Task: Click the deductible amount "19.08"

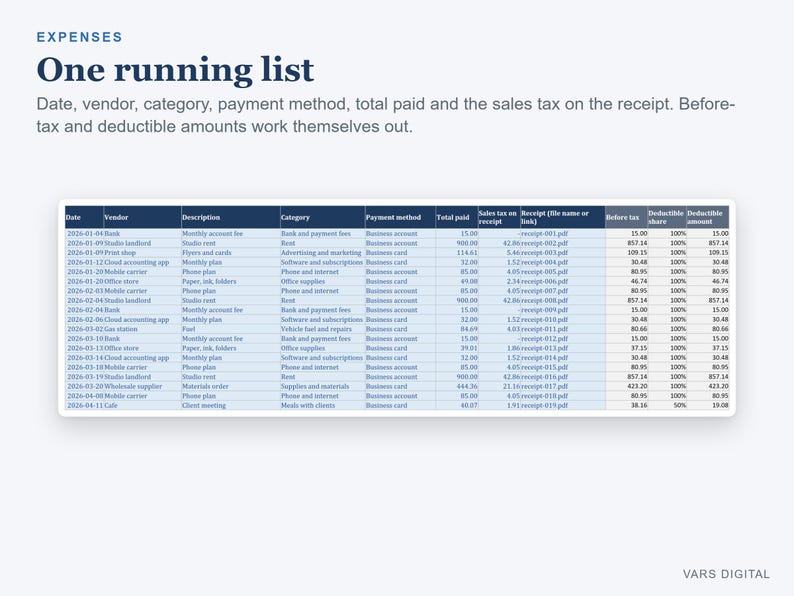Action: [x=707, y=405]
